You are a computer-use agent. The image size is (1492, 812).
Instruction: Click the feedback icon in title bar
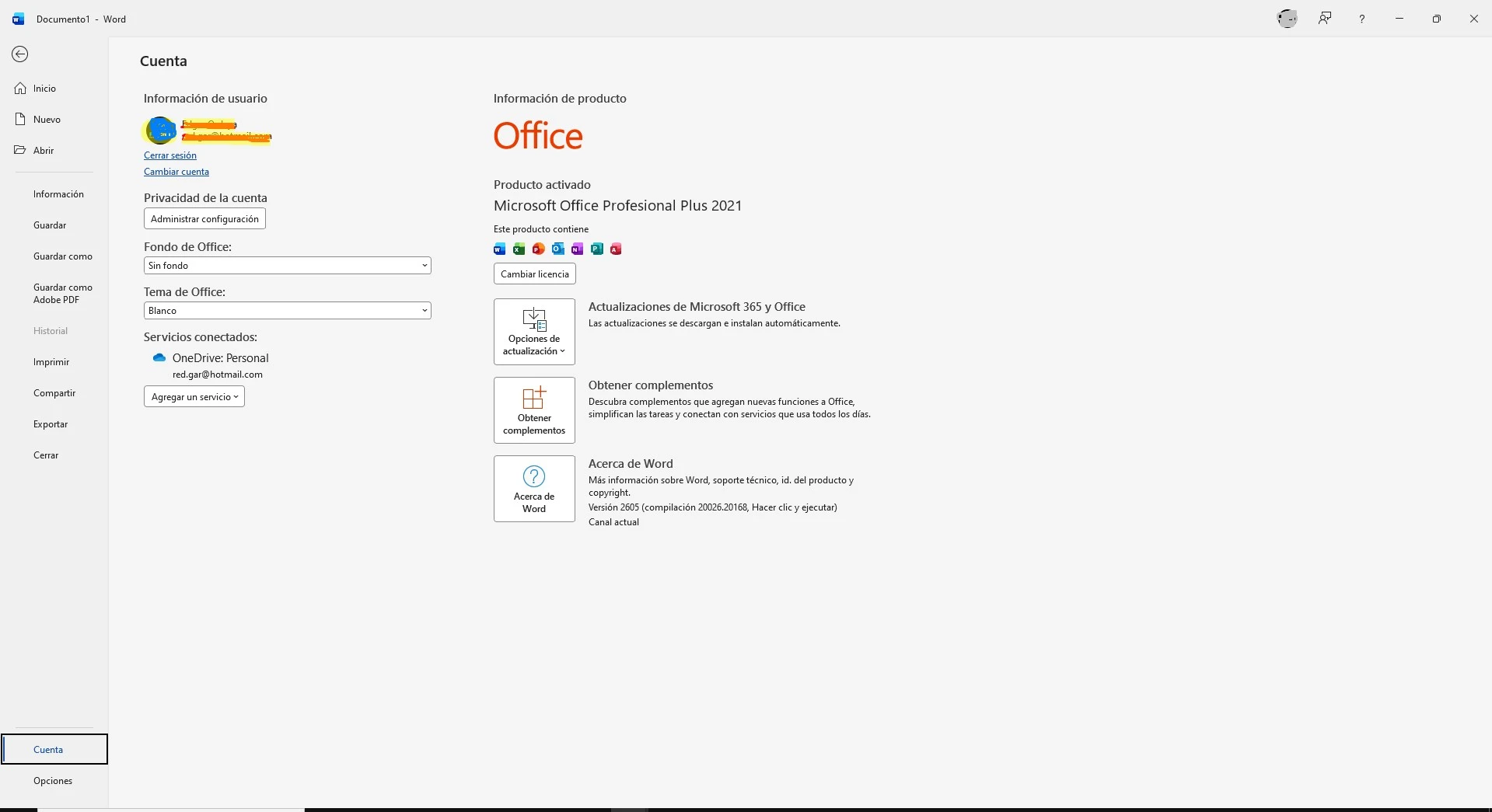1325,19
